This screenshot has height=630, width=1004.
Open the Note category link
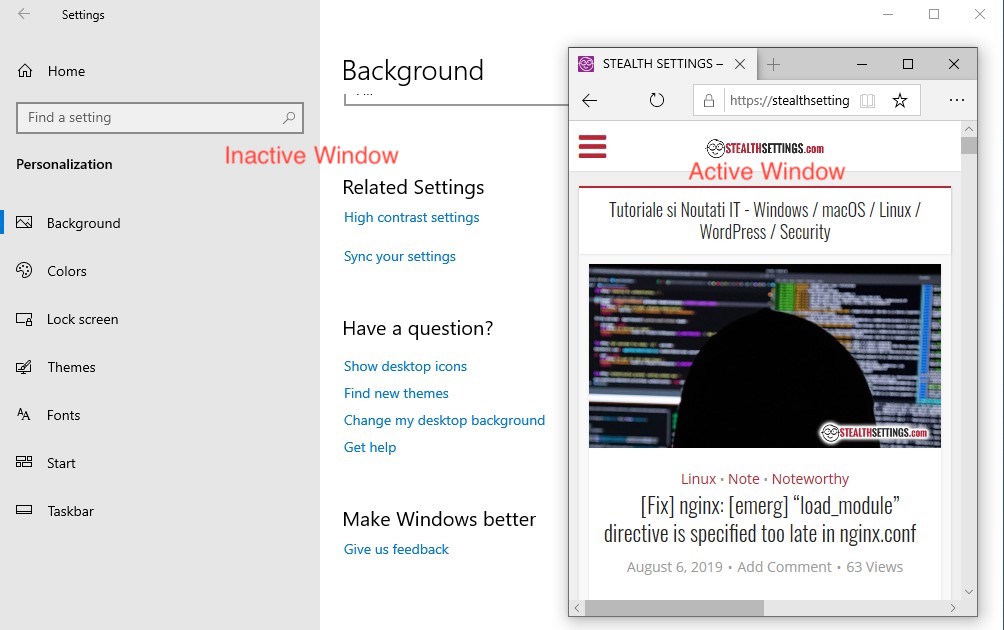pyautogui.click(x=743, y=479)
